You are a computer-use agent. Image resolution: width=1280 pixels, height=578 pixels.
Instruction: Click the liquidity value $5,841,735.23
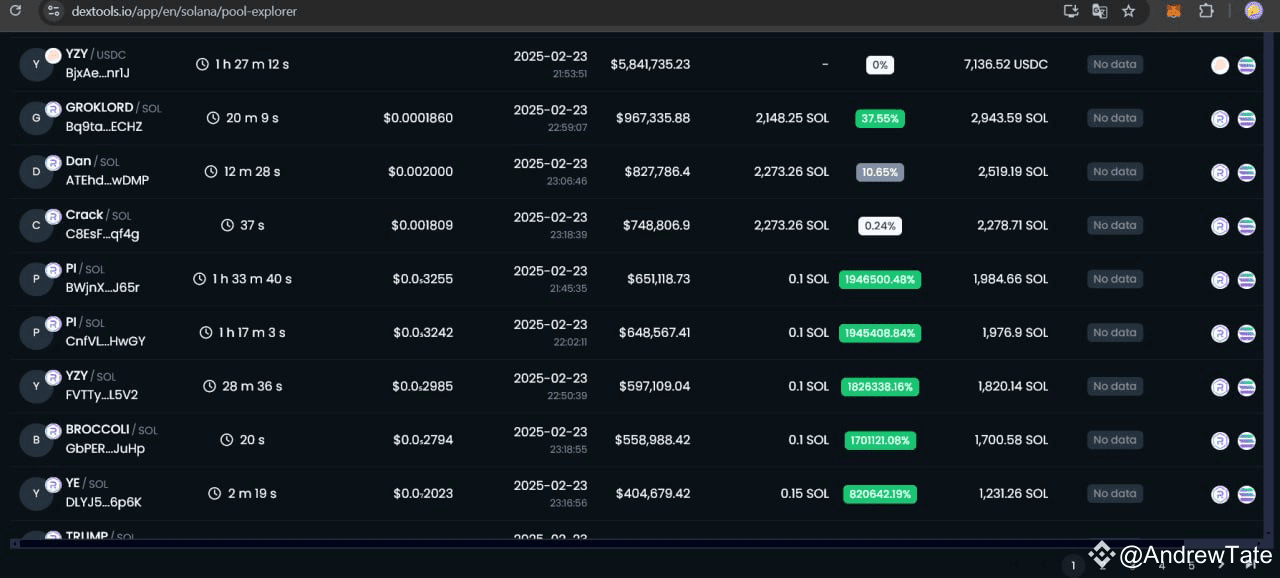click(650, 64)
